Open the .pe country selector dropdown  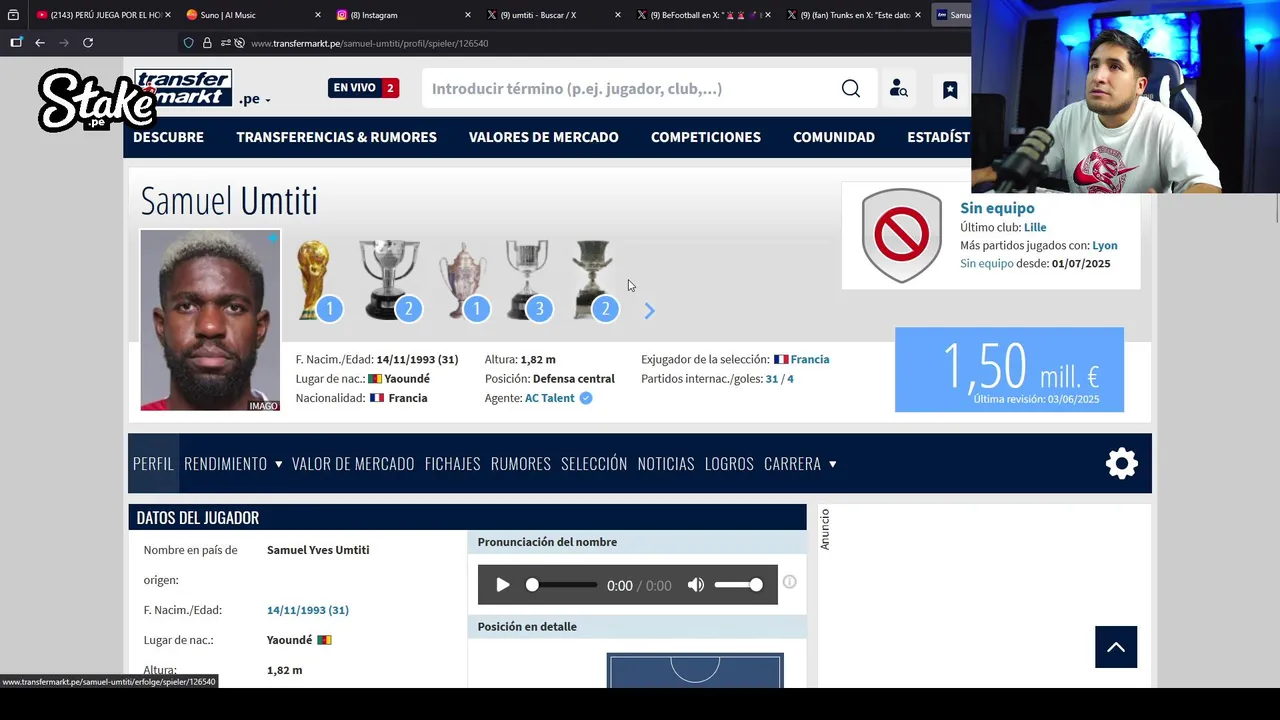[255, 99]
